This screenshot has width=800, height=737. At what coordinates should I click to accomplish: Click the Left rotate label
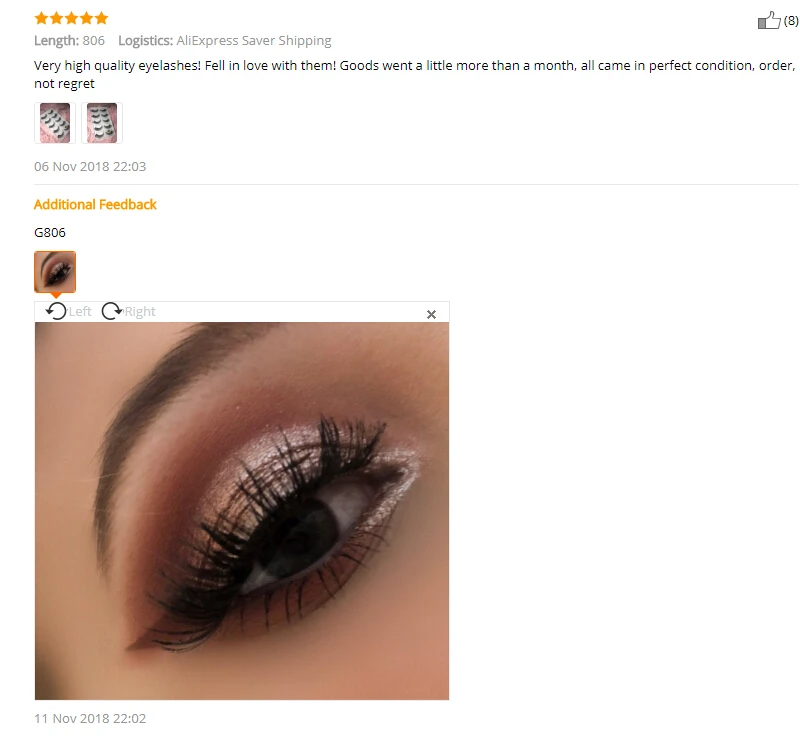(x=80, y=311)
